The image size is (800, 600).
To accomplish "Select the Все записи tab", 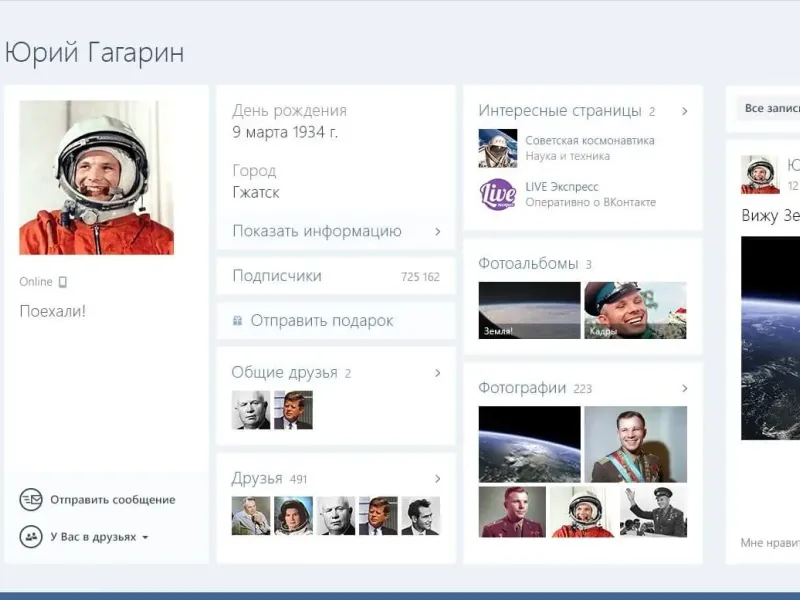I will (x=769, y=108).
